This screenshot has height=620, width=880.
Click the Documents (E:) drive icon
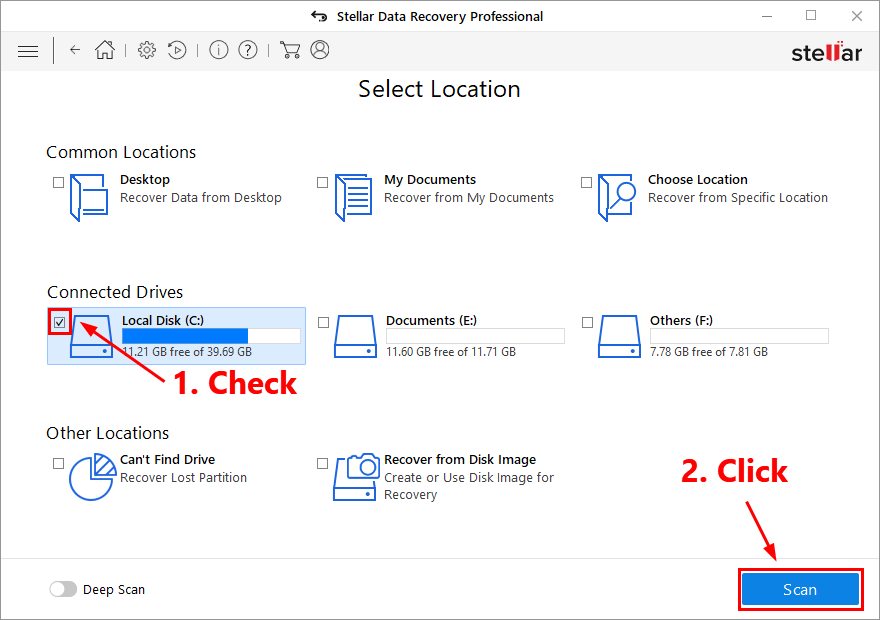[355, 336]
